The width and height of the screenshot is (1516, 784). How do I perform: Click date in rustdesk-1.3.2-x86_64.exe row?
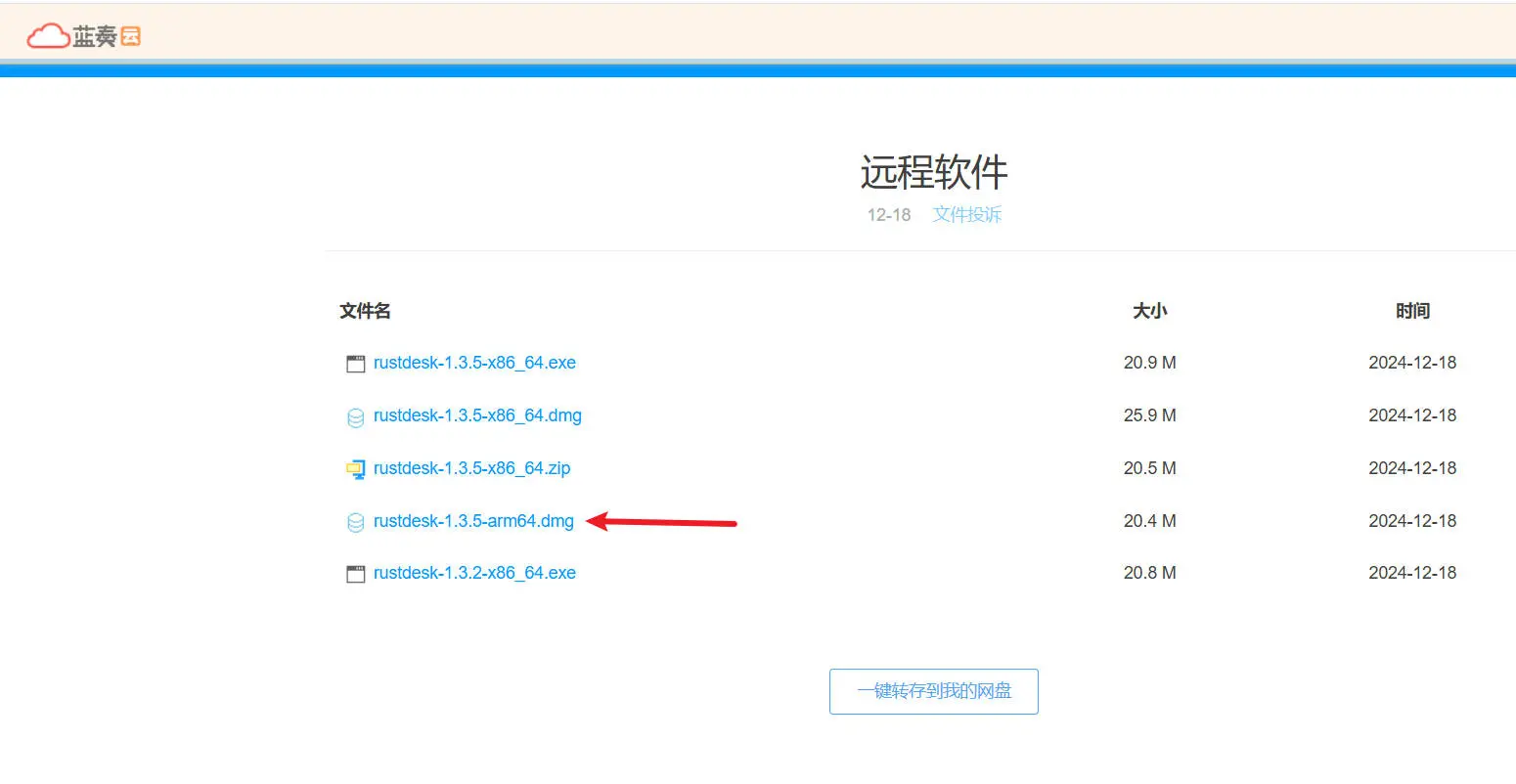click(1412, 573)
